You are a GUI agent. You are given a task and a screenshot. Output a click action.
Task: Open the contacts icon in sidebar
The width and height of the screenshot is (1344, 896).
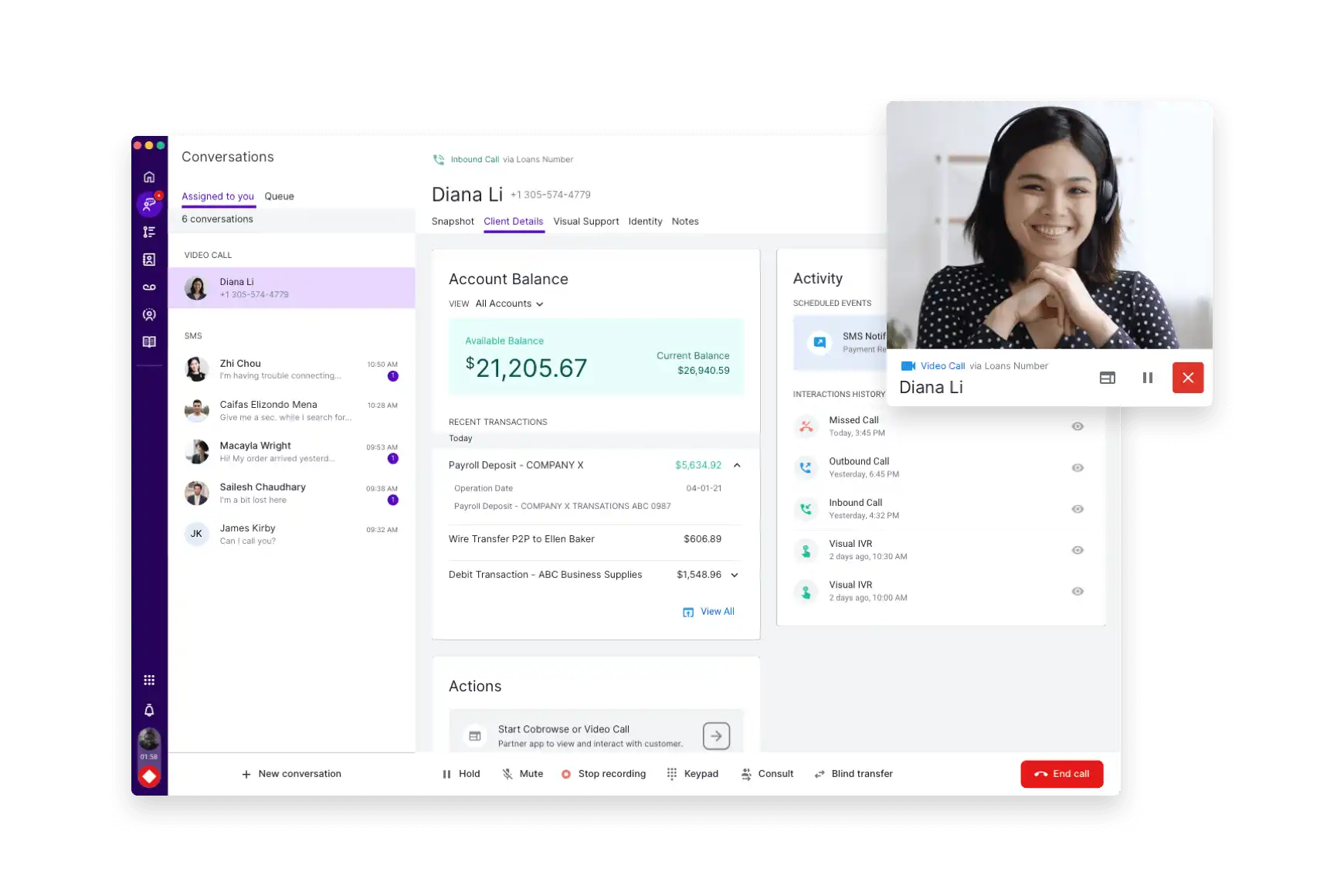tap(149, 260)
